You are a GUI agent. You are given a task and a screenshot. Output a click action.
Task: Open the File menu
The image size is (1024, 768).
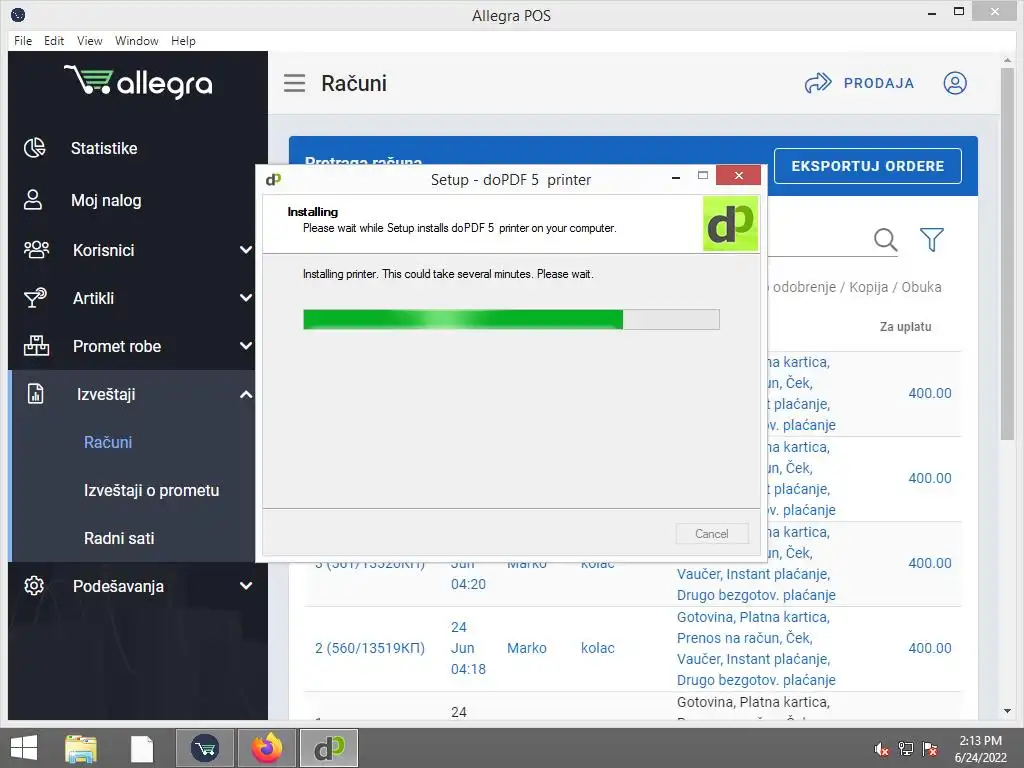tap(23, 40)
